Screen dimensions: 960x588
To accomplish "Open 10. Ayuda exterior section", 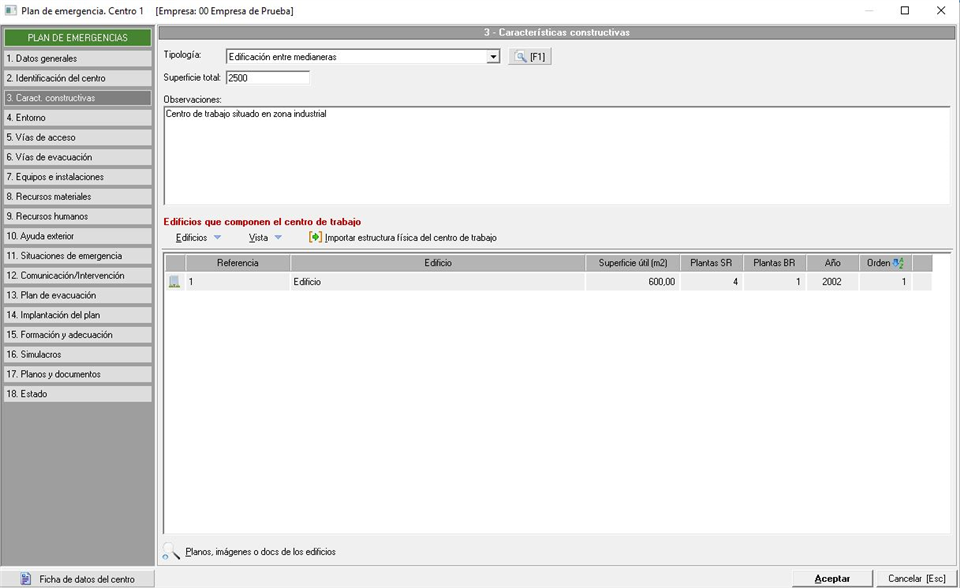I will click(78, 236).
